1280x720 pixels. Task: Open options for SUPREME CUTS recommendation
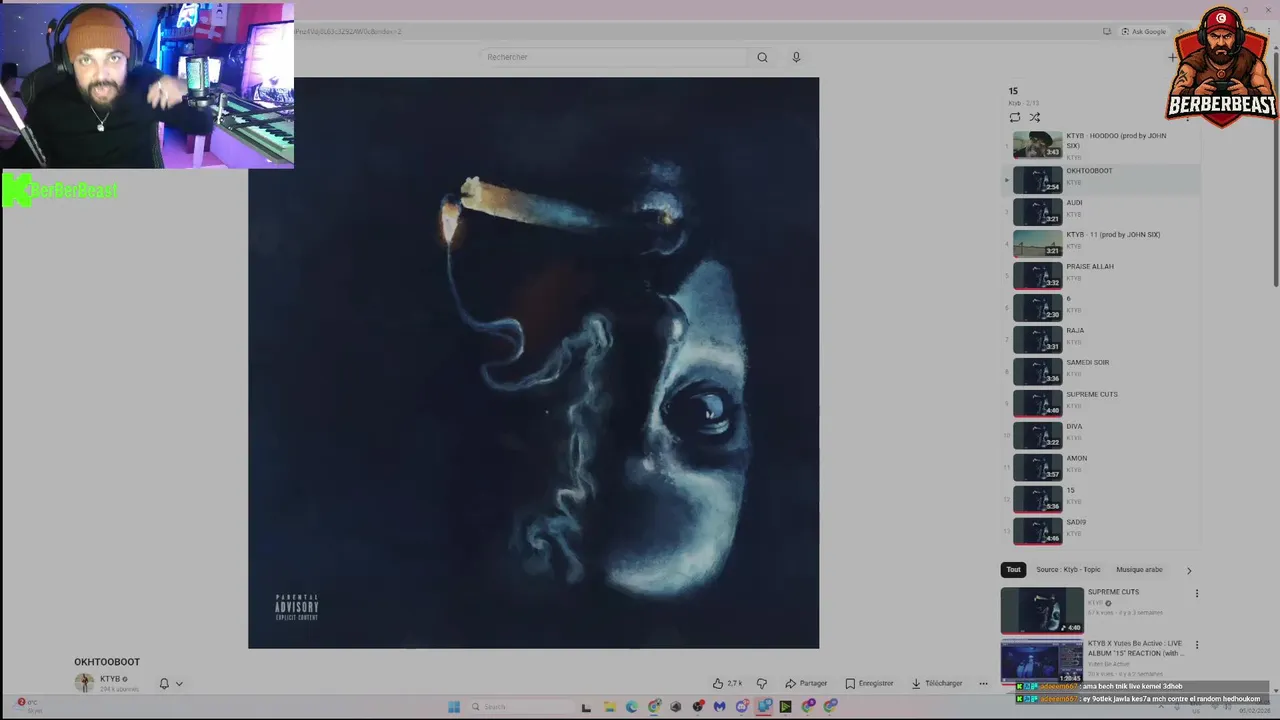[1196, 593]
